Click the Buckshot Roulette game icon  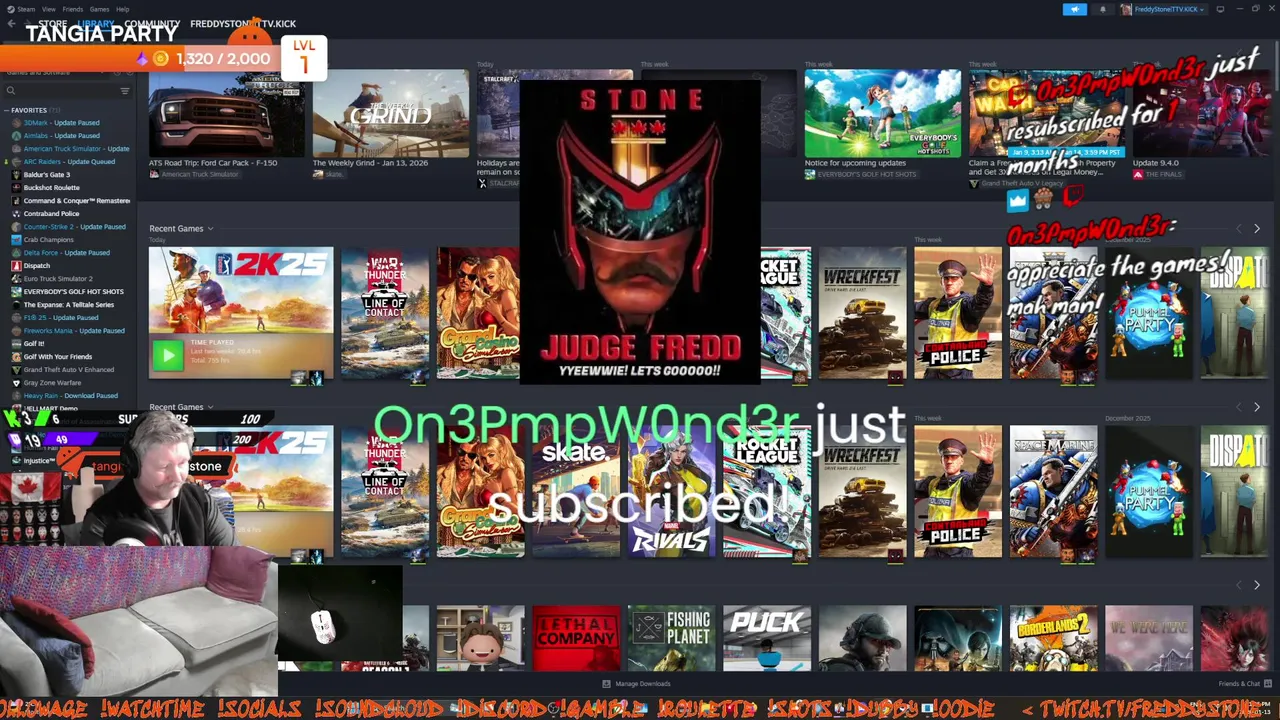[x=16, y=188]
